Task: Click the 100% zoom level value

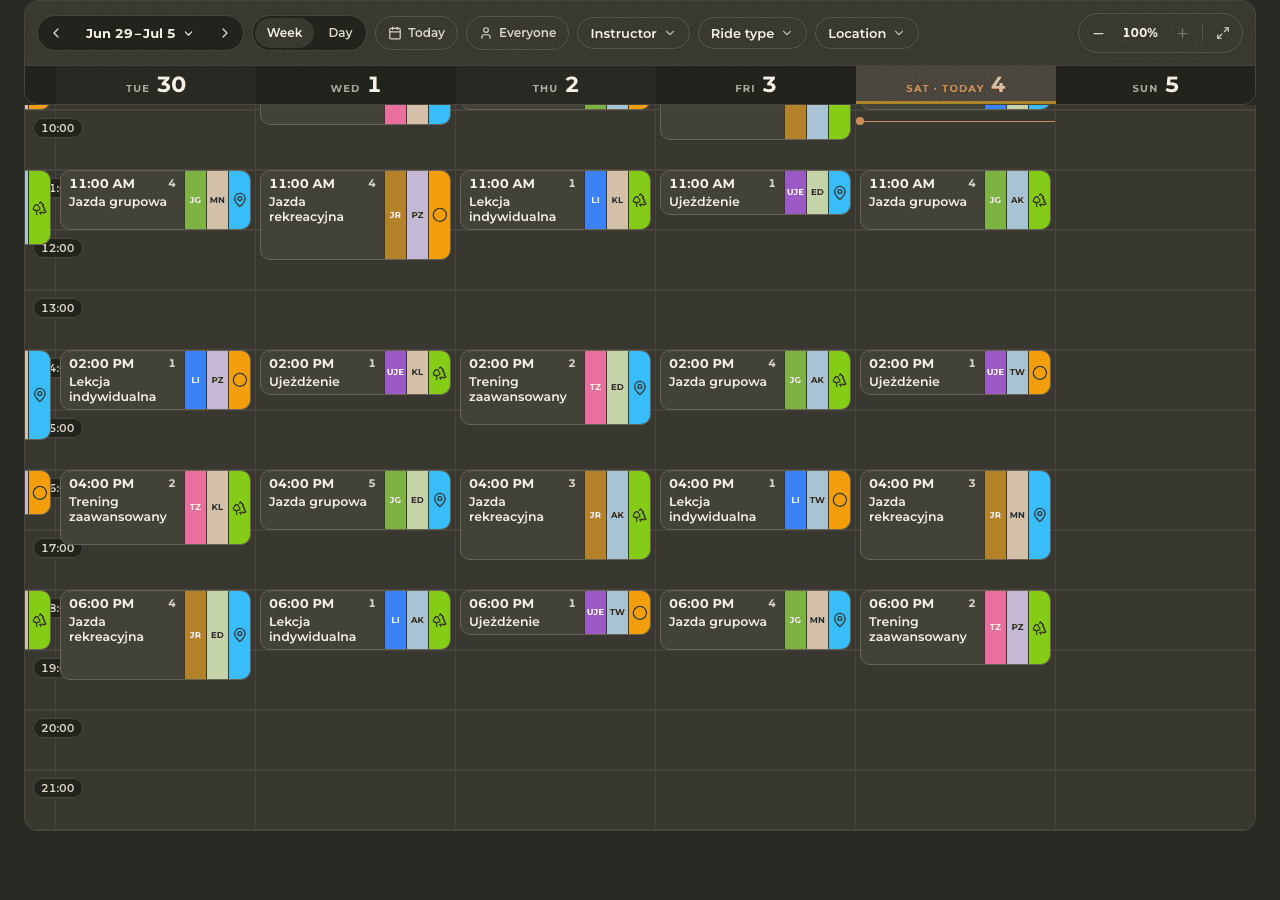Action: pyautogui.click(x=1140, y=33)
